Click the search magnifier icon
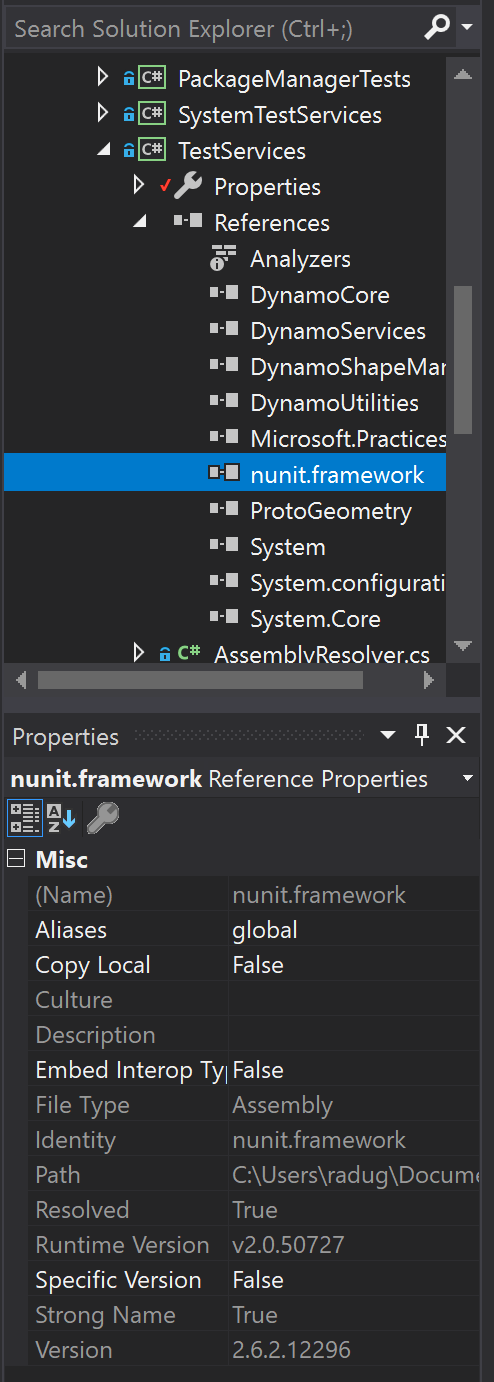This screenshot has height=1382, width=494. click(x=437, y=28)
